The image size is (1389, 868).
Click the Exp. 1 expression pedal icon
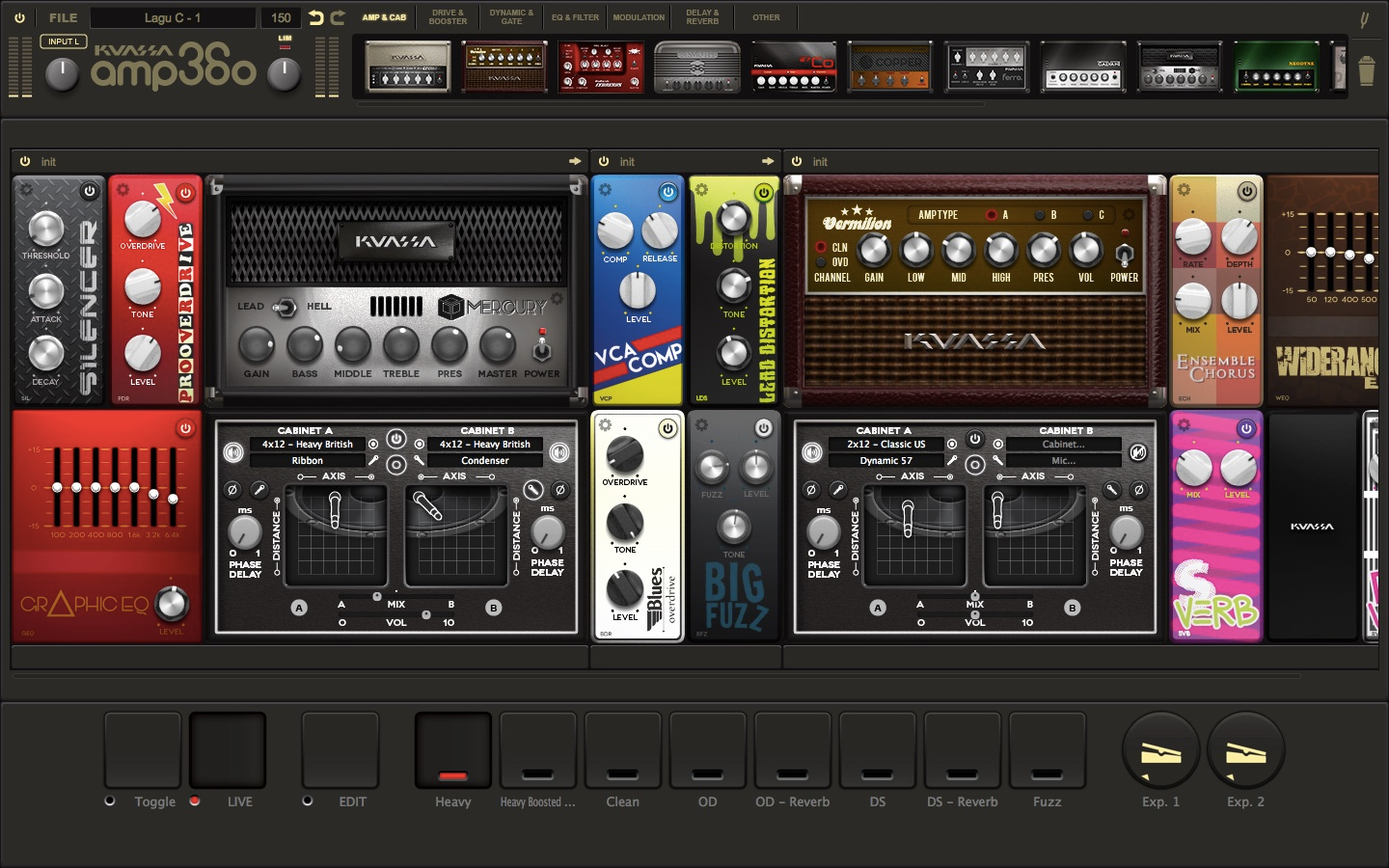click(1160, 751)
